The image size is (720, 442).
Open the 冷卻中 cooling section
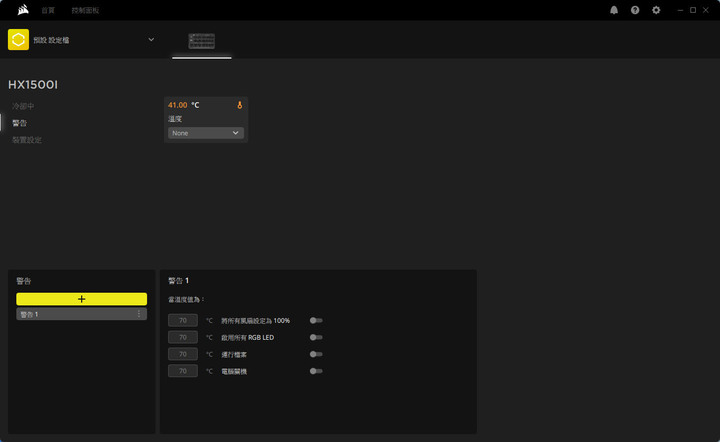point(23,106)
